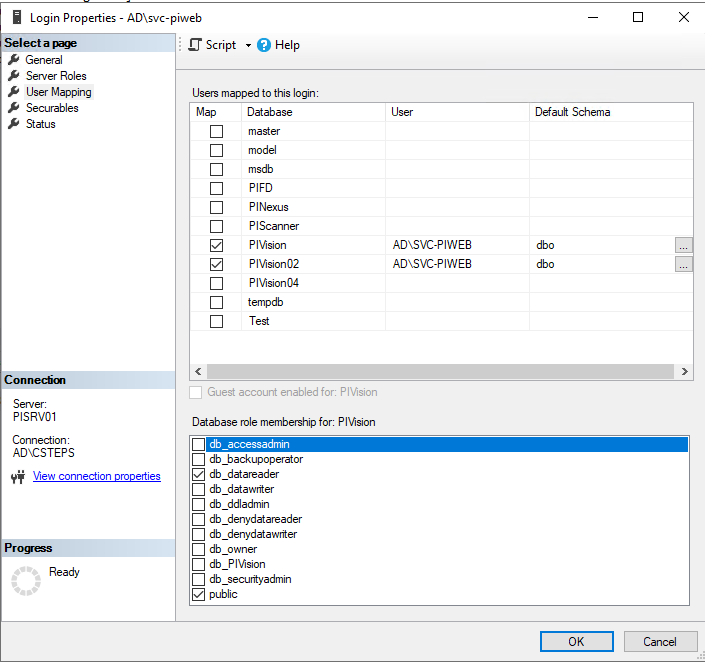Viewport: 705px width, 671px height.
Task: Enable the db_securityadmin role
Action: (x=198, y=579)
